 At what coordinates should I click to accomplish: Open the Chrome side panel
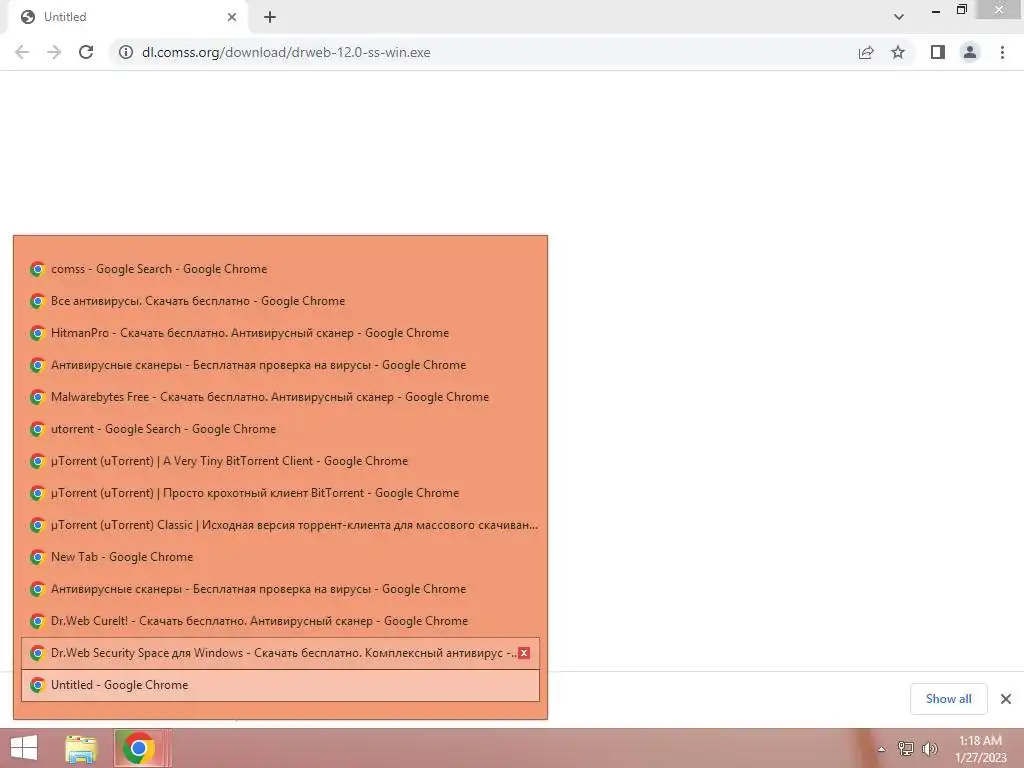click(938, 52)
